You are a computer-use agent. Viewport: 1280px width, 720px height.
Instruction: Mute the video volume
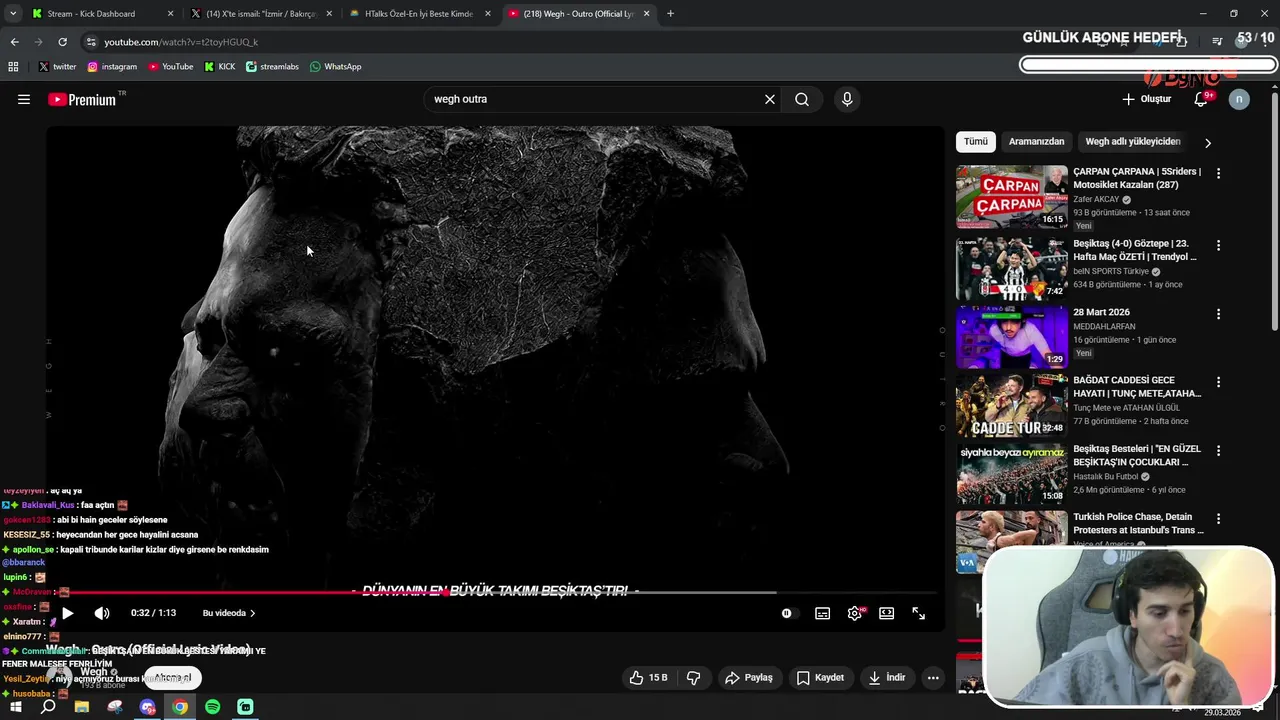click(102, 613)
